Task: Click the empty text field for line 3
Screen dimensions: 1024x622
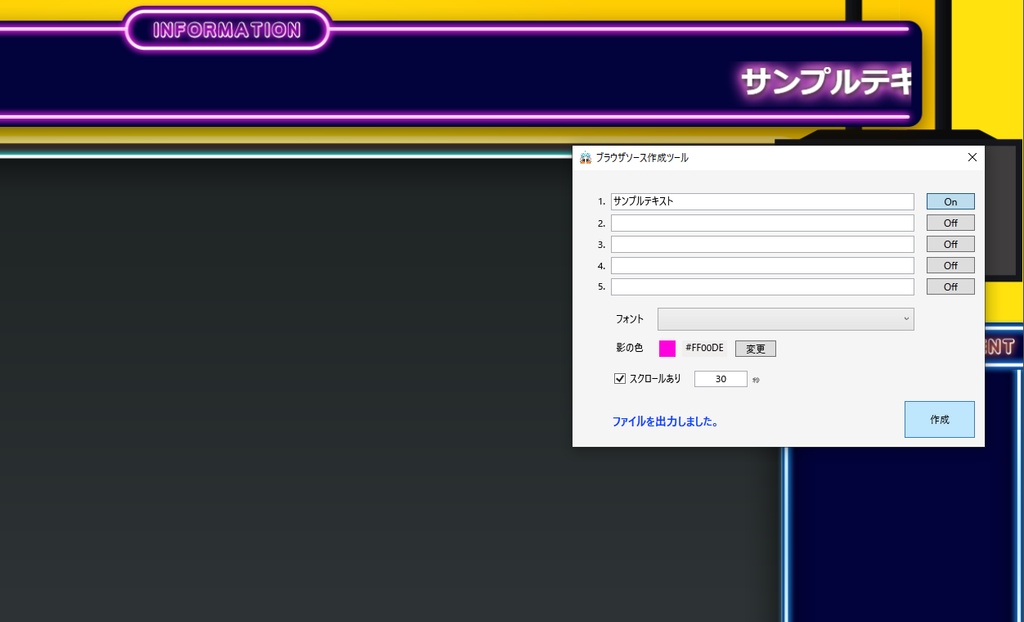Action: point(762,244)
